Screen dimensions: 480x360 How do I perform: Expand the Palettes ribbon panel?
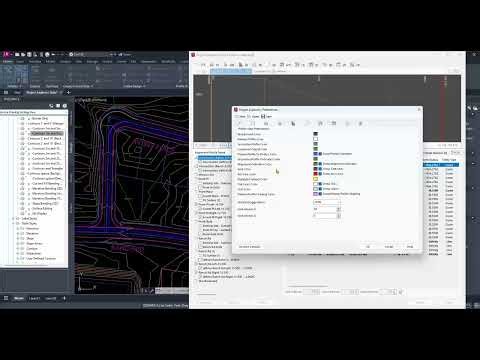point(14,86)
